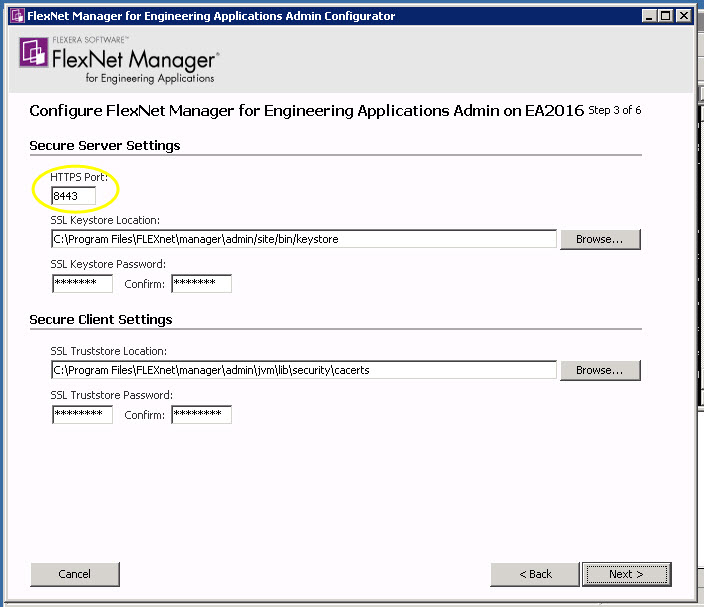Minimize the Admin Configurator window
Image resolution: width=704 pixels, height=607 pixels.
pyautogui.click(x=649, y=16)
